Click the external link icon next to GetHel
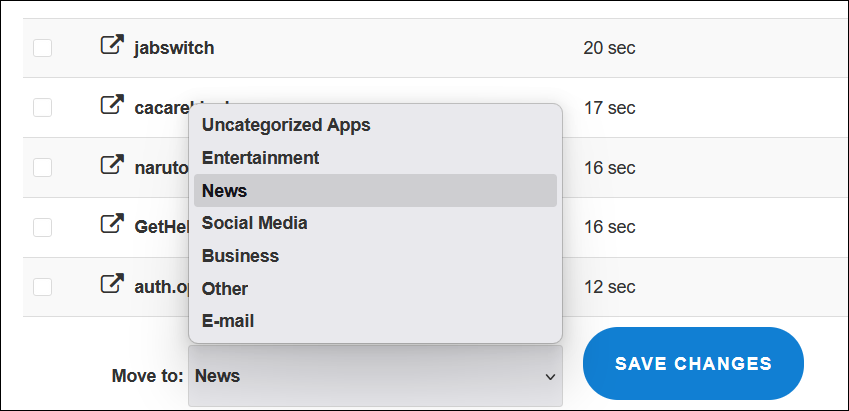The width and height of the screenshot is (849, 411). coord(112,226)
